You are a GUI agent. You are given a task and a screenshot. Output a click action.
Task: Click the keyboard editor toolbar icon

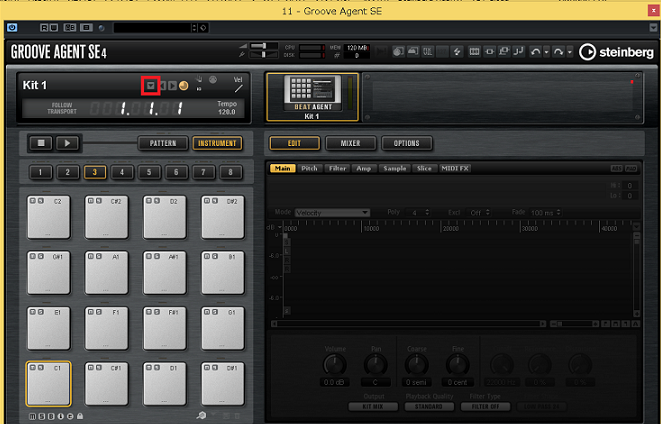pos(474,52)
